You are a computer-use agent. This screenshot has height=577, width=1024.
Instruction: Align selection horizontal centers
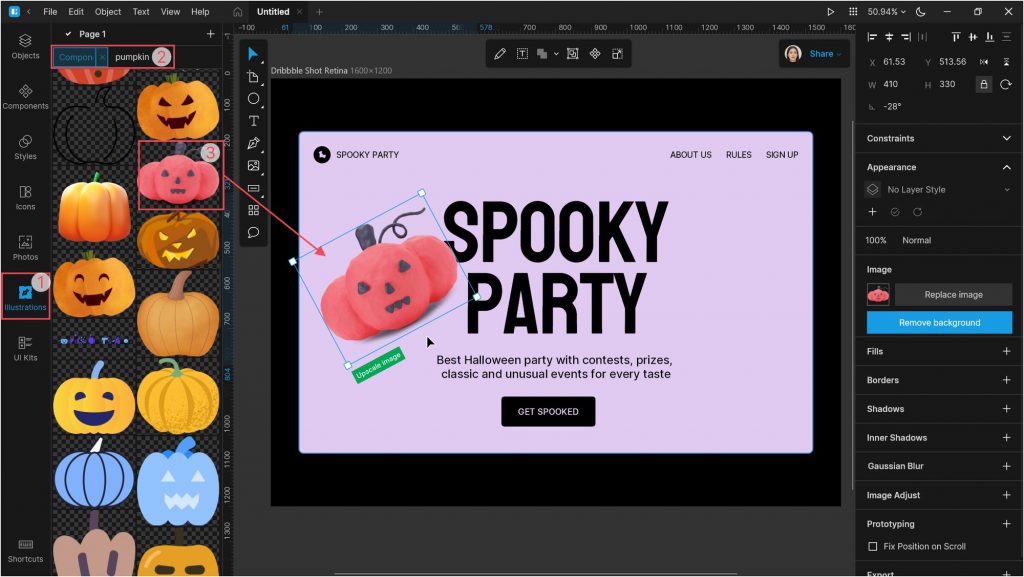[889, 37]
